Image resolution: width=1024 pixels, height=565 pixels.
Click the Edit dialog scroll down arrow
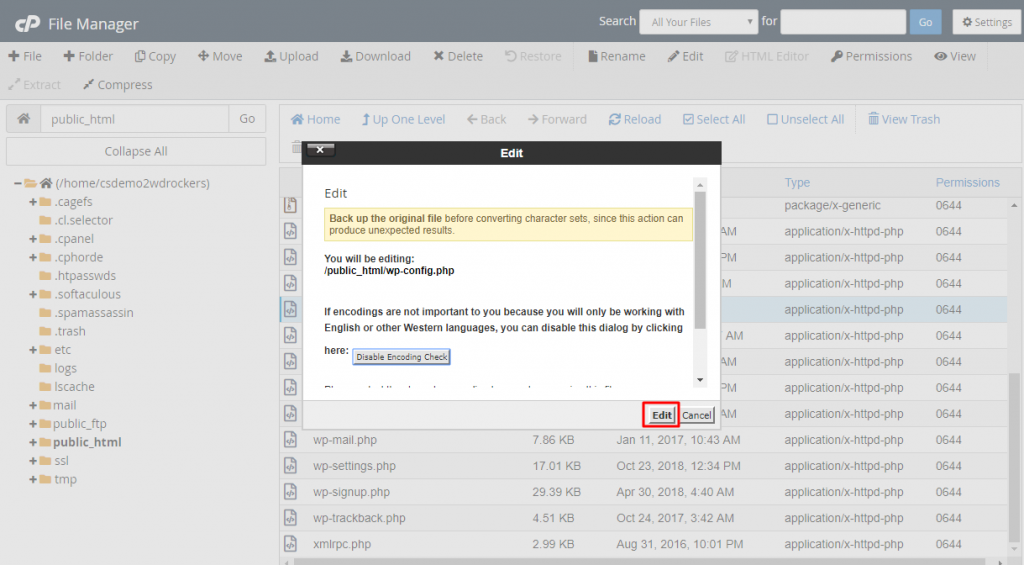[700, 380]
